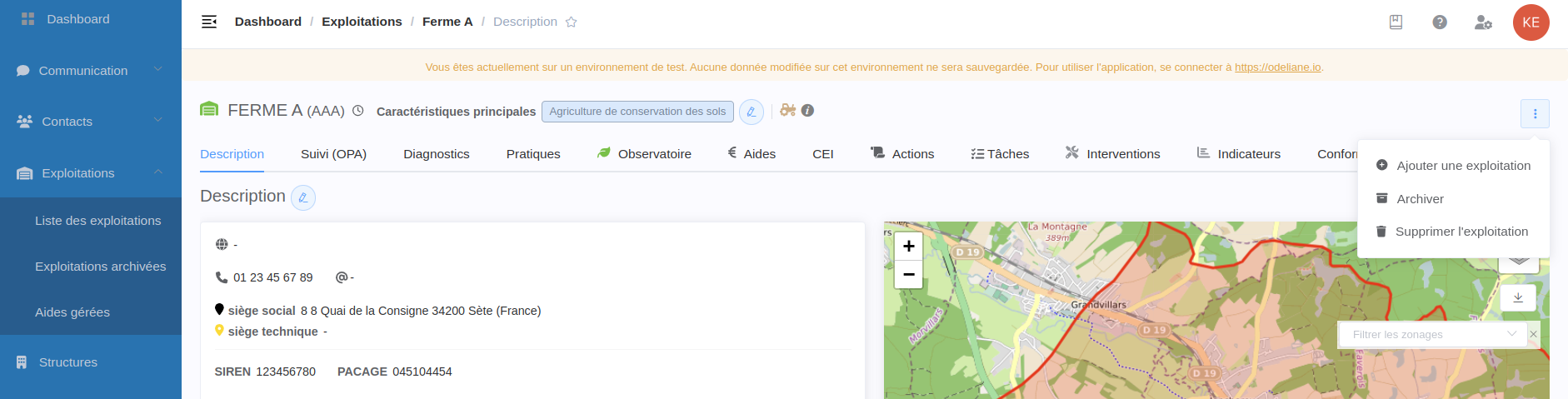The image size is (1568, 399).
Task: Switch to the Suivi (OPA) tab
Action: [x=333, y=154]
